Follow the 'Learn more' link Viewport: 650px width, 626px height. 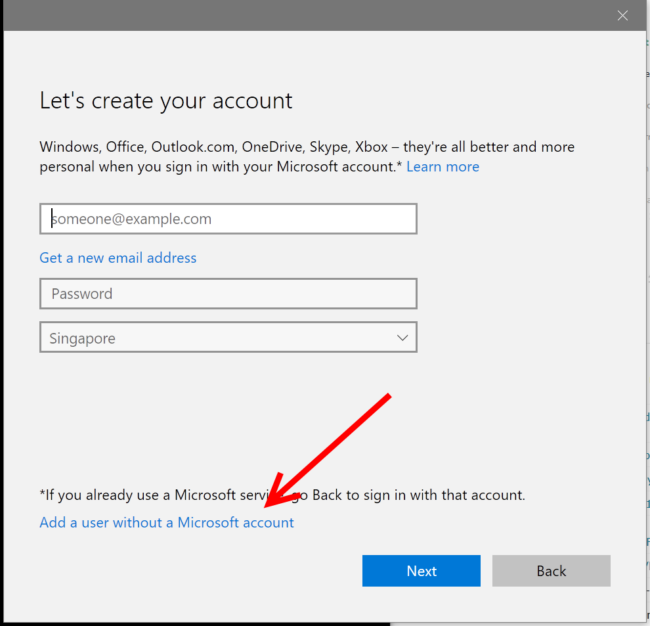coord(442,167)
